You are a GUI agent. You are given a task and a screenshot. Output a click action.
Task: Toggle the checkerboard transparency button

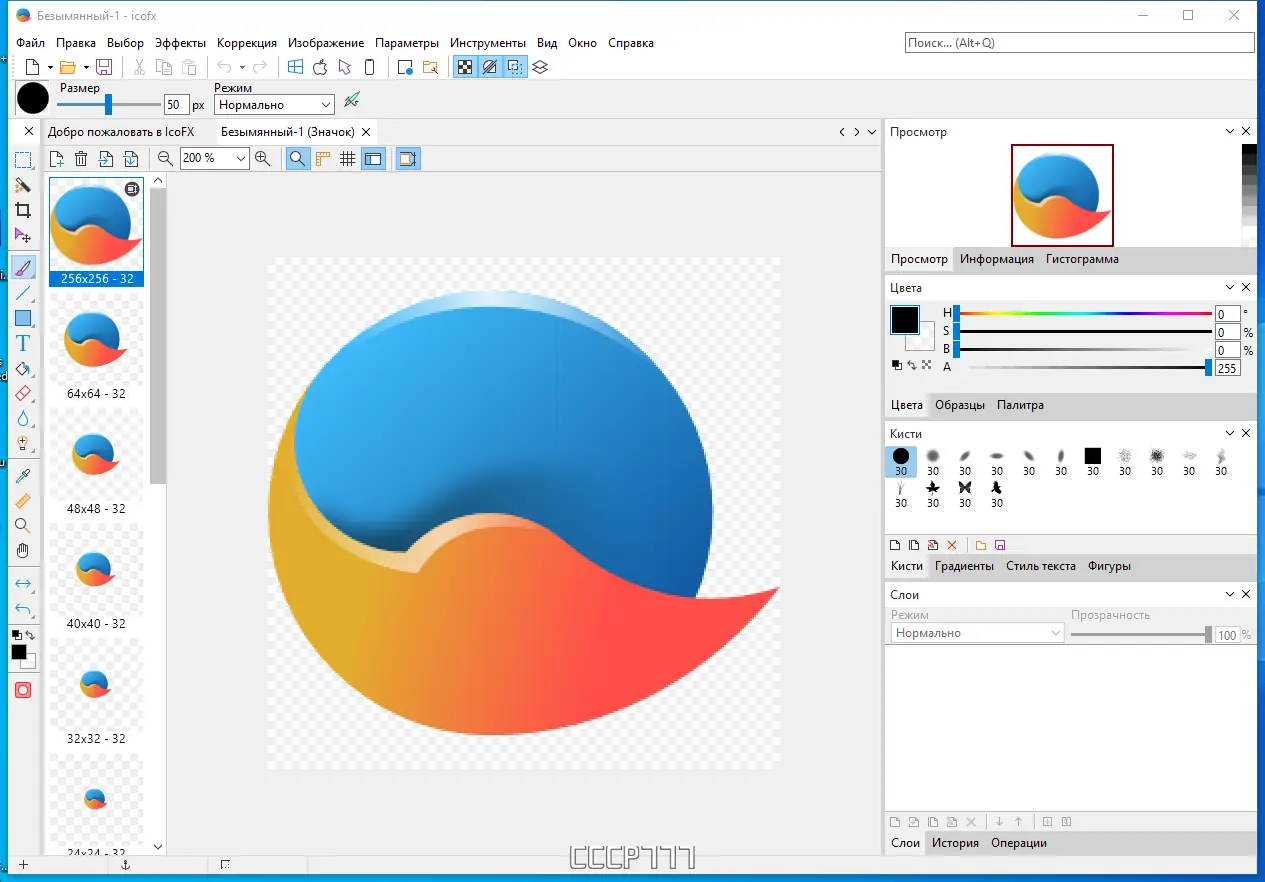coord(465,67)
